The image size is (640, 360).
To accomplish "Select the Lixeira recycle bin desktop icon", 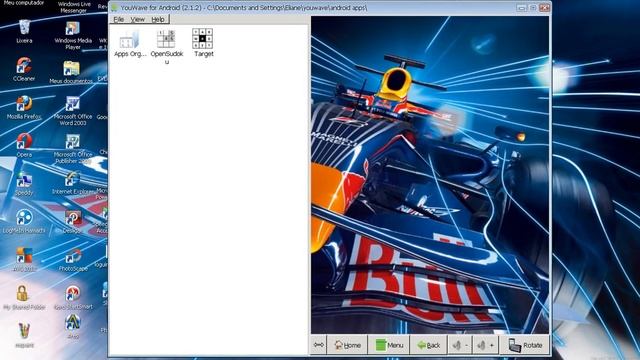I will (24, 31).
